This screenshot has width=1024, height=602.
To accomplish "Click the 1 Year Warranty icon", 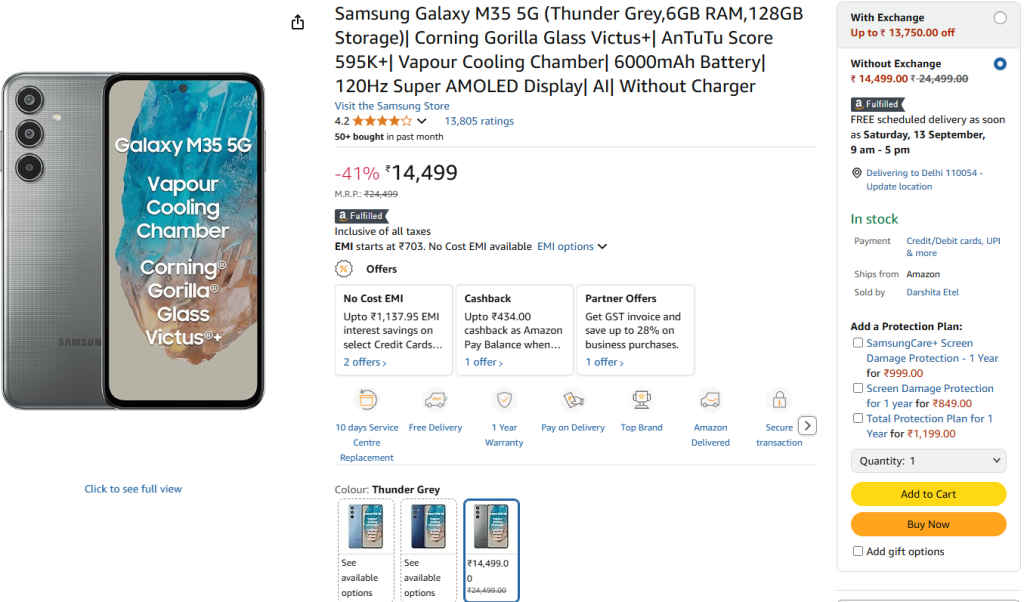I will point(503,399).
